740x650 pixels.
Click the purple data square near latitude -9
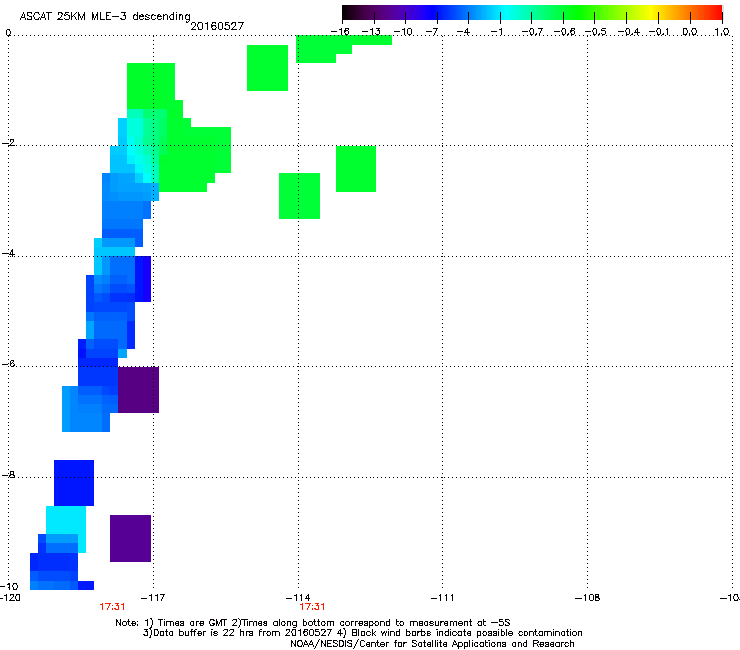130,538
